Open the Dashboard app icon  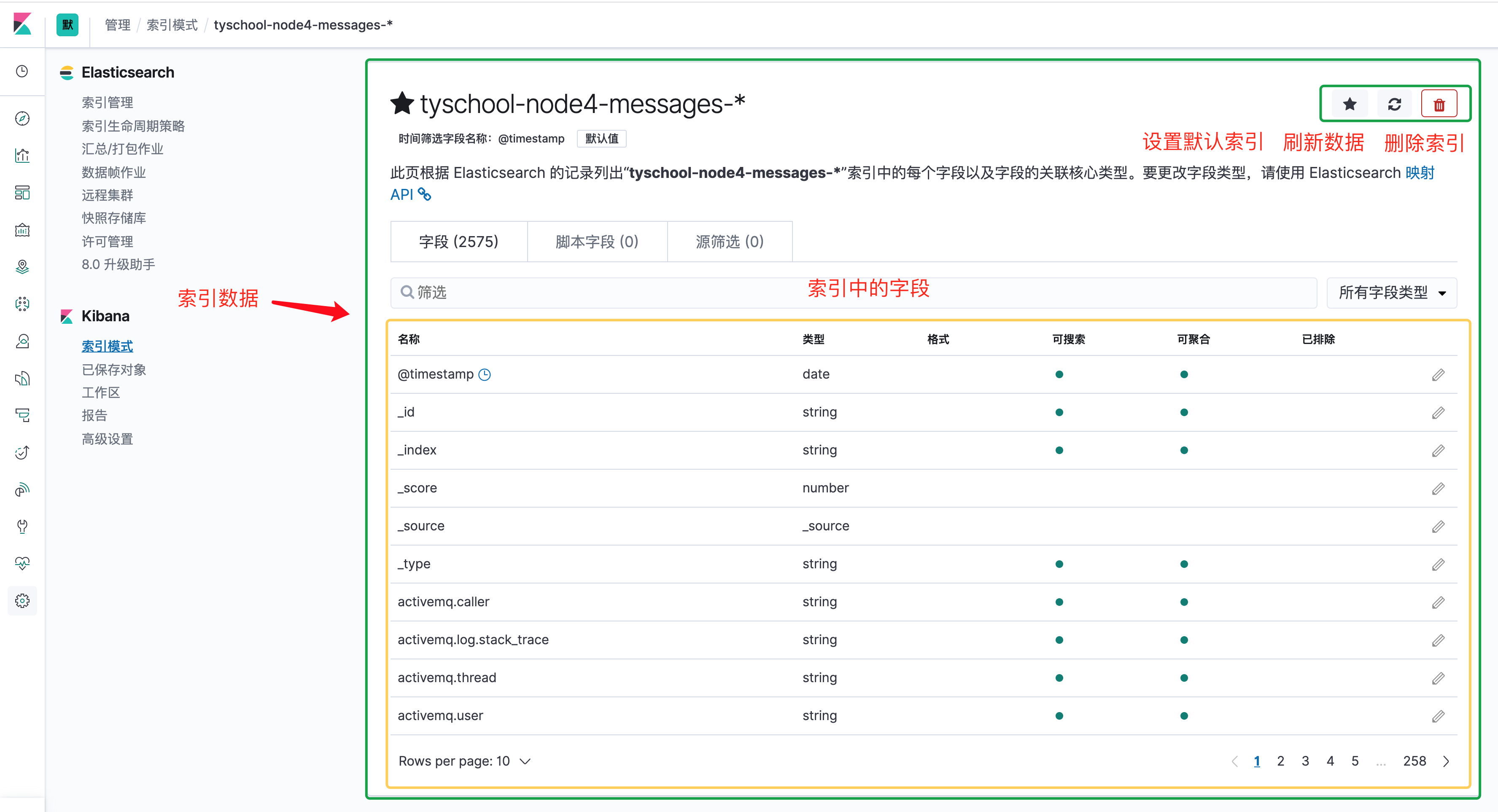22,193
